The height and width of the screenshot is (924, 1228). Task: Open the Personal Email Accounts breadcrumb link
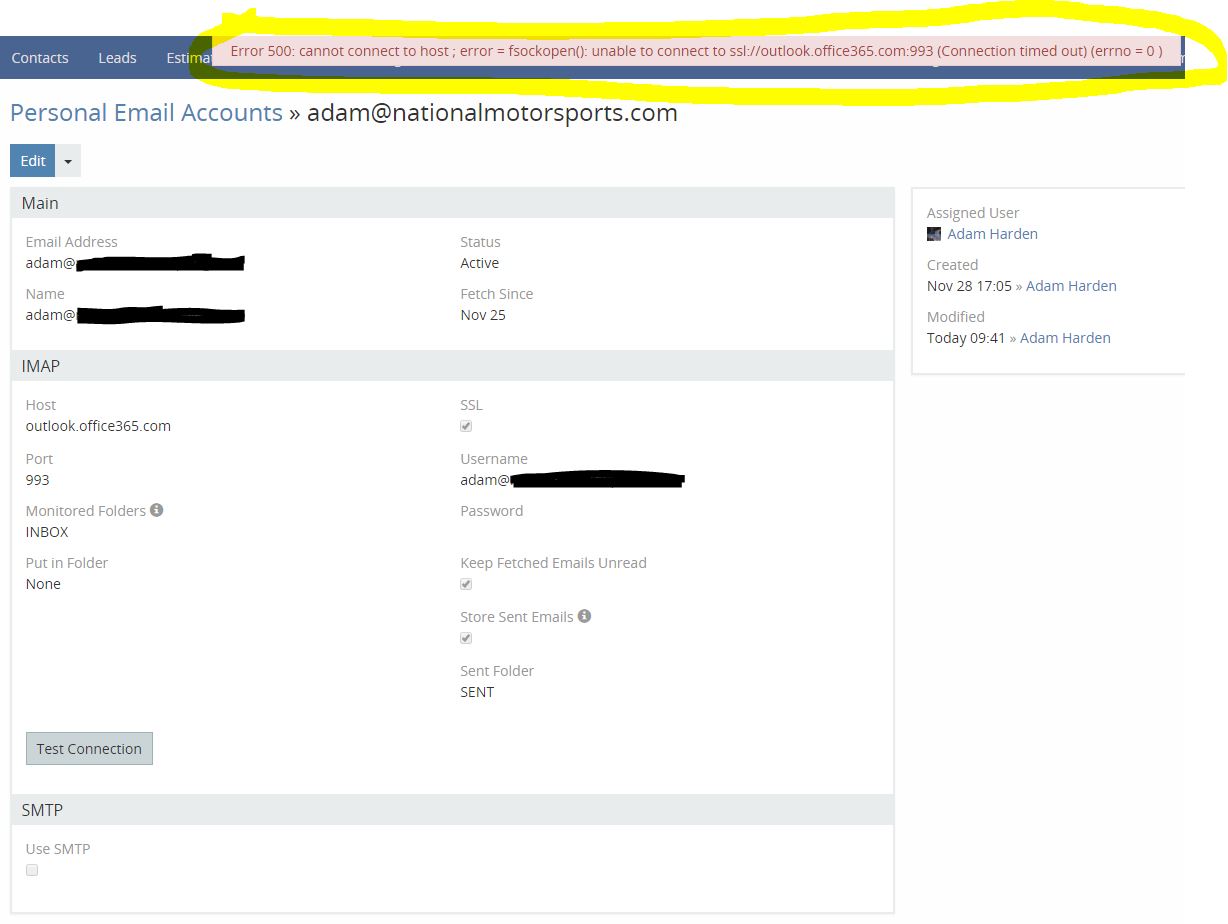(x=146, y=113)
